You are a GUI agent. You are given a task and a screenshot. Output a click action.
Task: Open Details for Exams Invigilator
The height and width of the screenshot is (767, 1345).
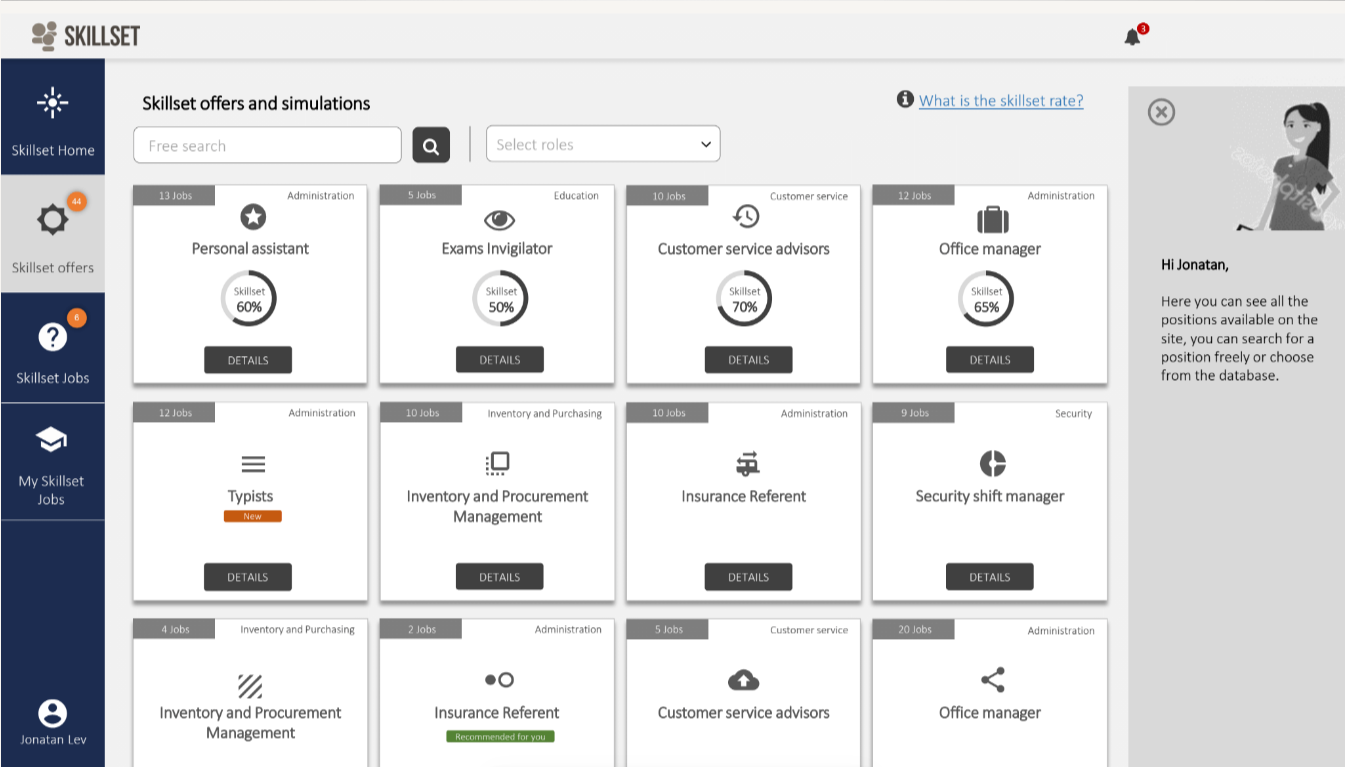click(x=500, y=360)
